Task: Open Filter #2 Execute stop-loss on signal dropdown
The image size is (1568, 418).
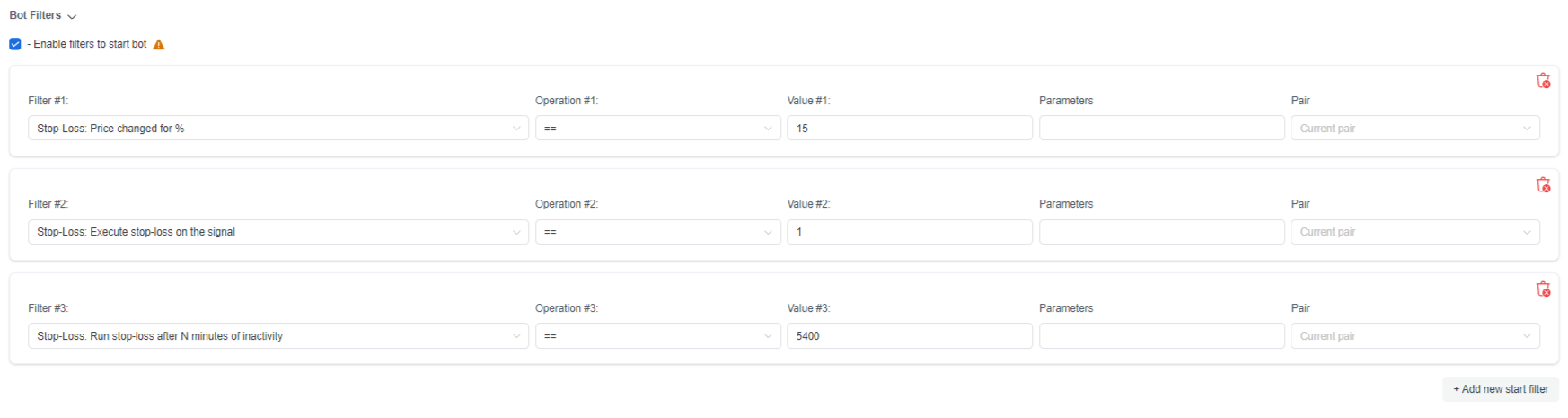Action: [277, 232]
